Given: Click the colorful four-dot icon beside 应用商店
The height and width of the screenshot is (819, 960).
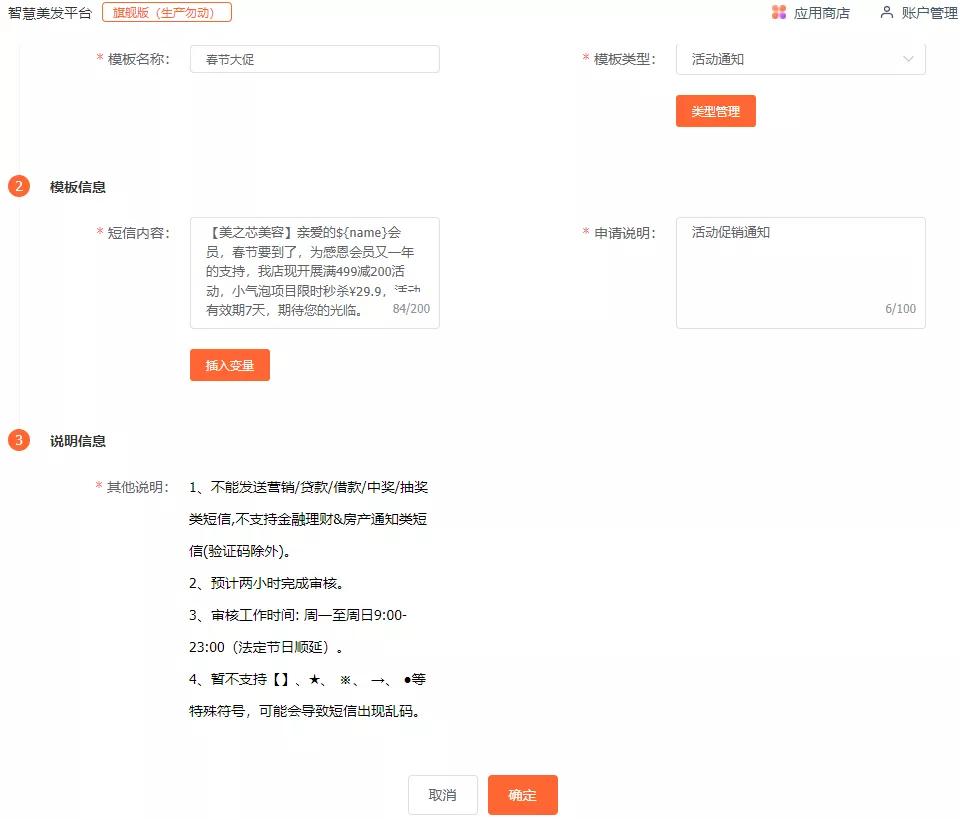Looking at the screenshot, I should pos(778,12).
